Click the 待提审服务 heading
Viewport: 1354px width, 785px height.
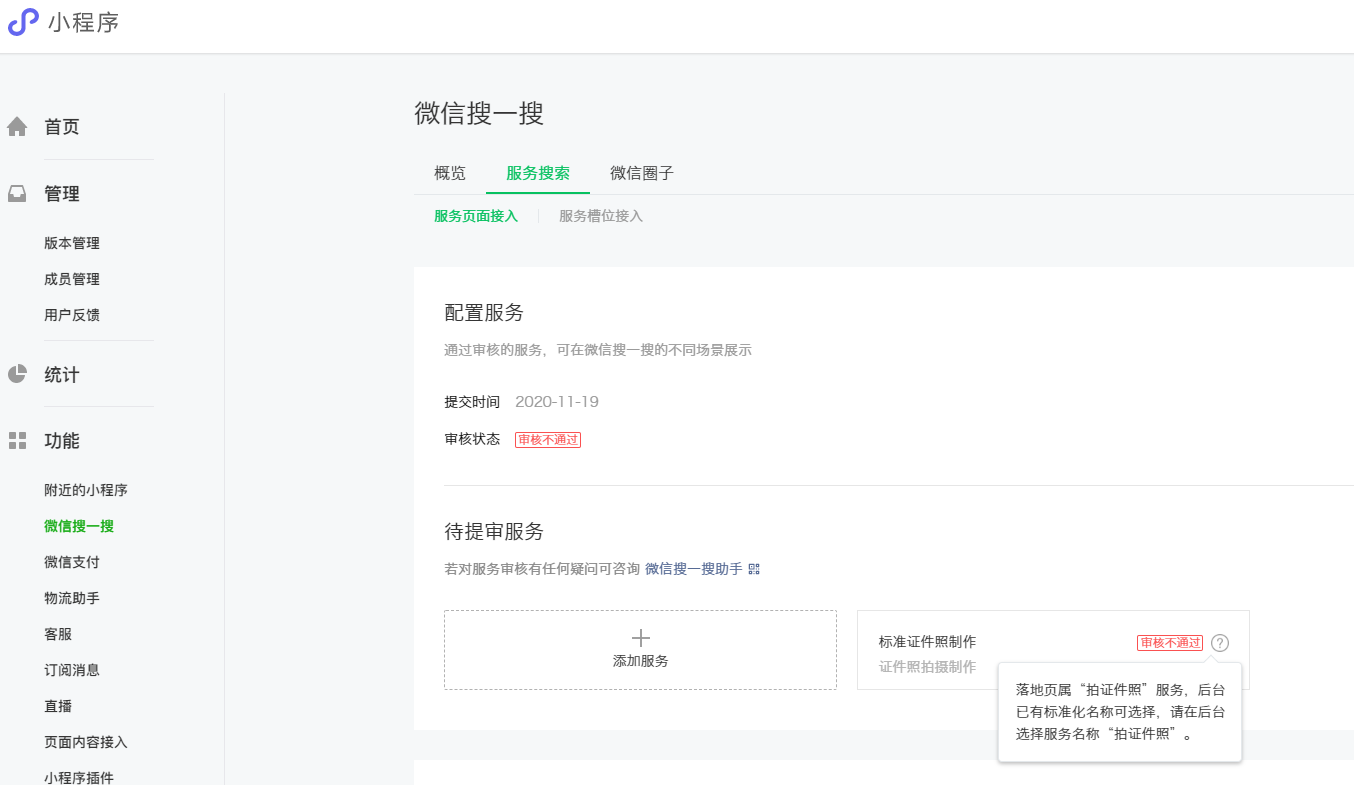pyautogui.click(x=494, y=531)
